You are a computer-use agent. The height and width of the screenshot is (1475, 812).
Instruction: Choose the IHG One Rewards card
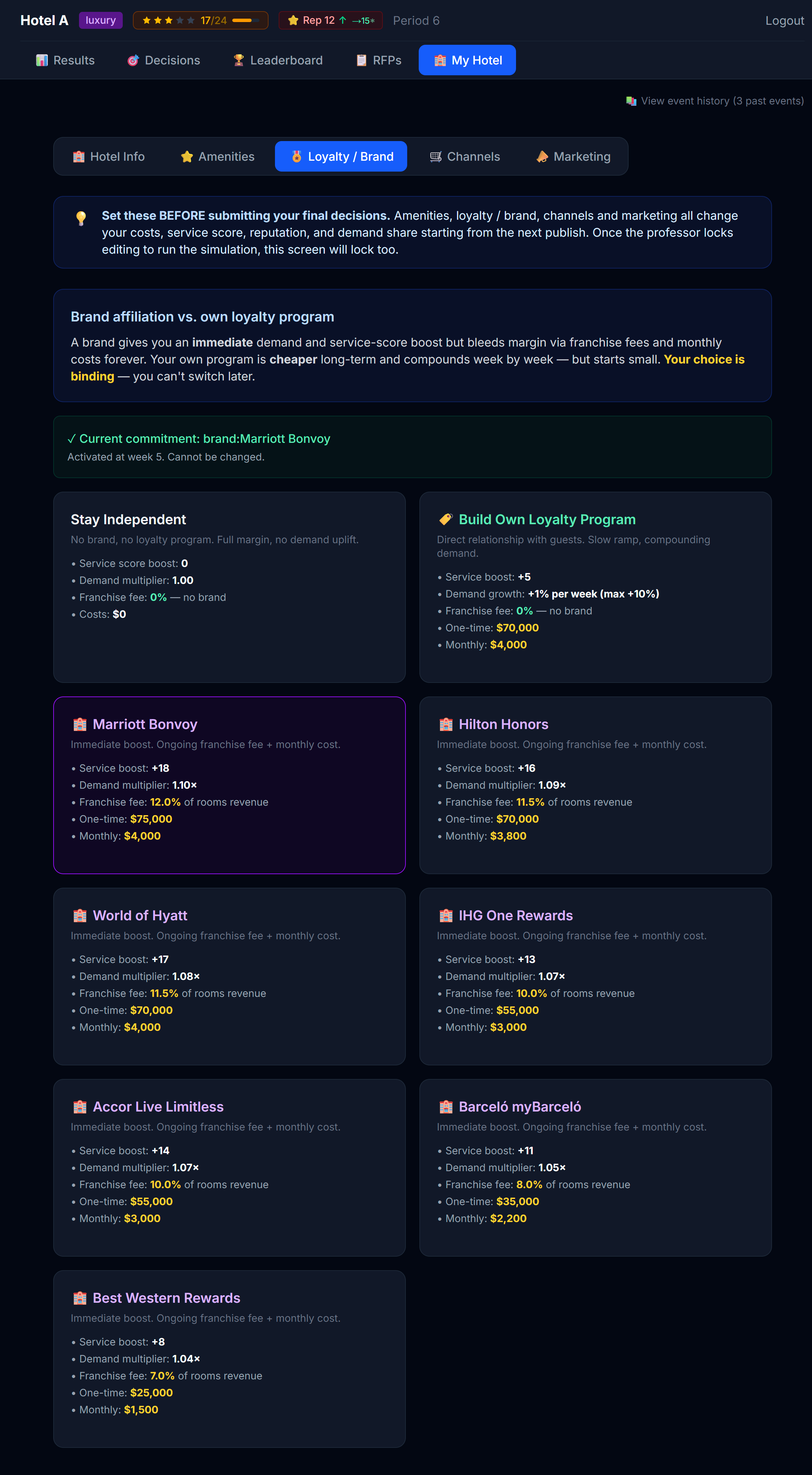pos(595,976)
